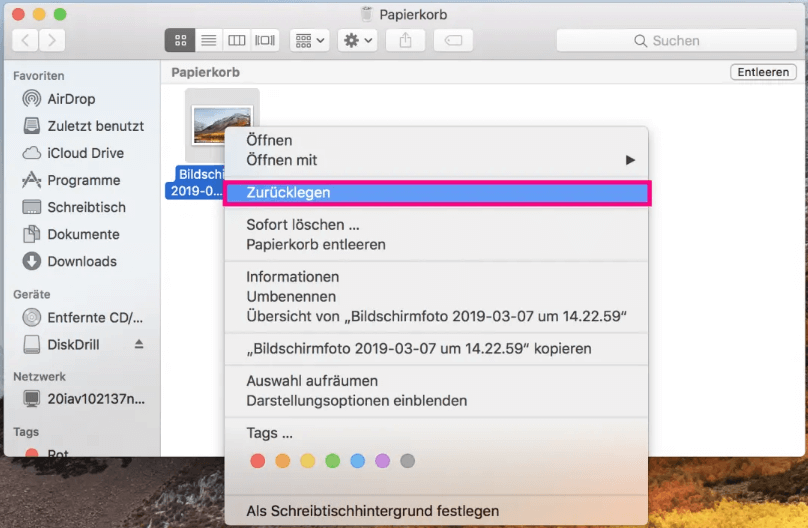Switch to list view in toolbar
The width and height of the screenshot is (808, 528).
point(208,41)
